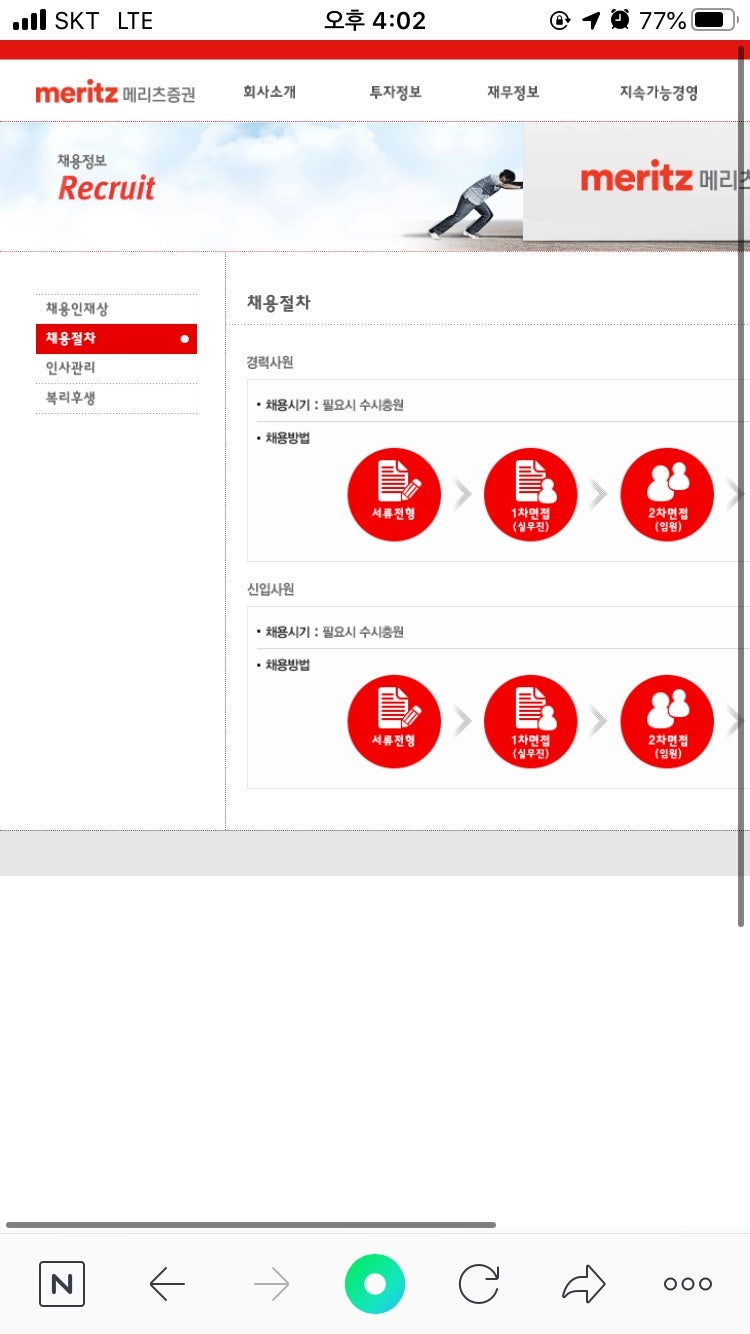750x1334 pixels.
Task: Click the Meritz 메리츠증권 logo
Action: tap(115, 93)
